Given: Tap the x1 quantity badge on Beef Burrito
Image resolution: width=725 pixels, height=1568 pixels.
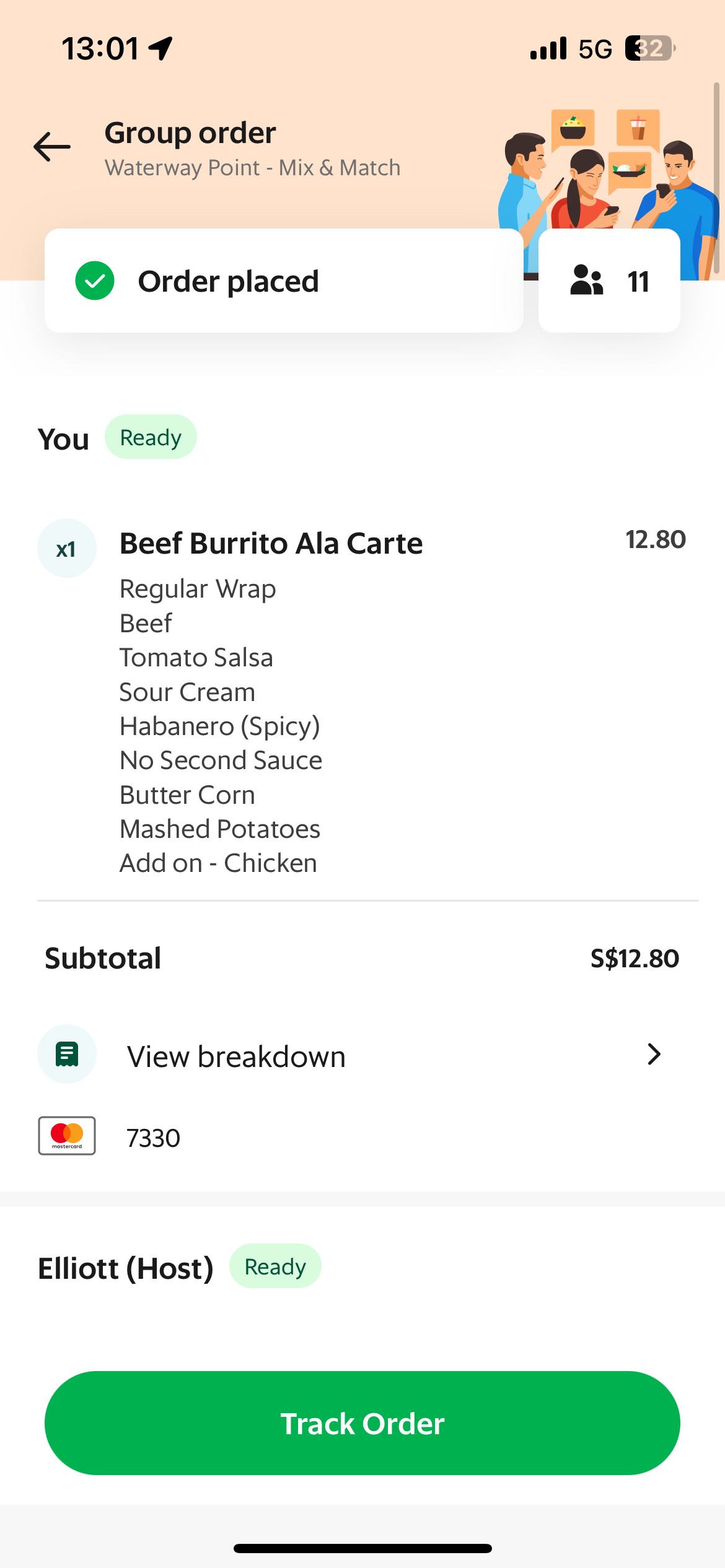Looking at the screenshot, I should 66,547.
